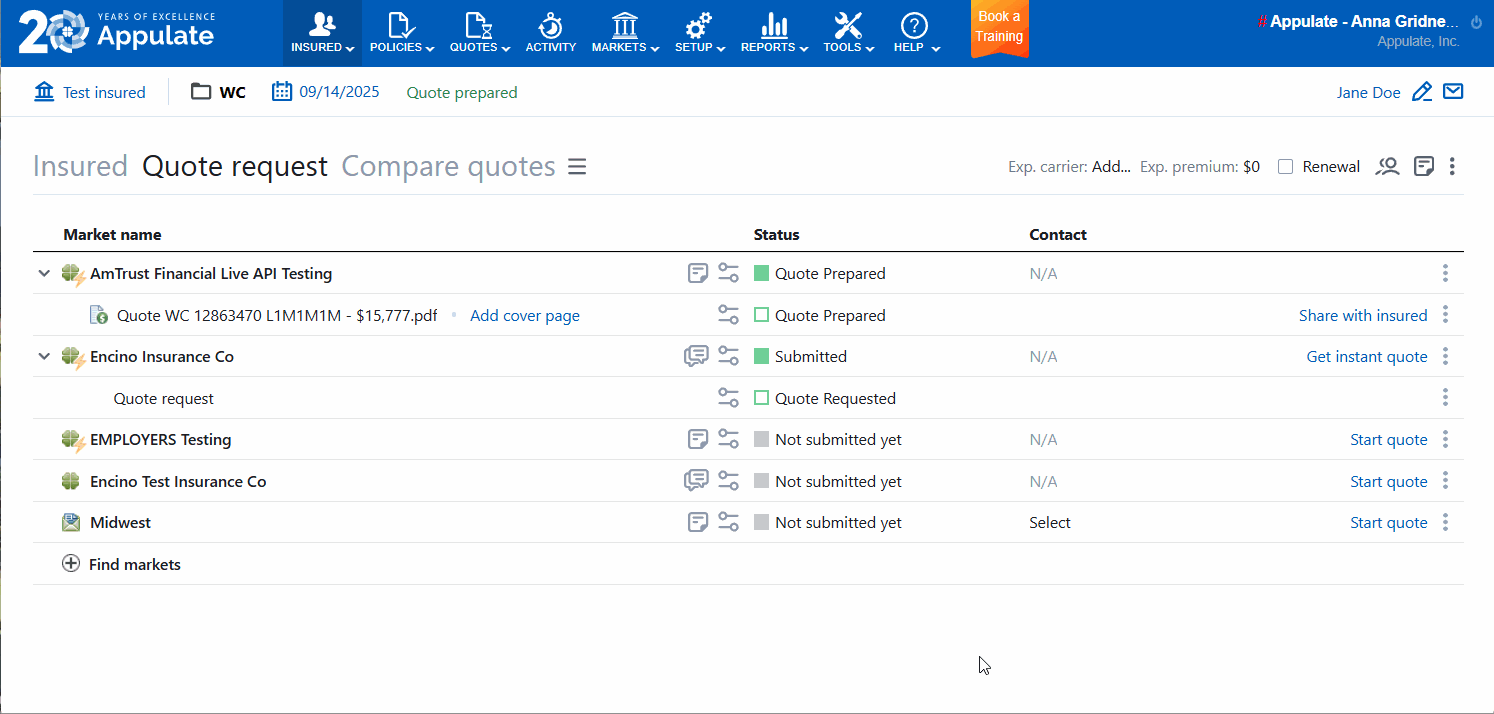
Task: Open sliders icon on Quote request row
Action: (729, 398)
